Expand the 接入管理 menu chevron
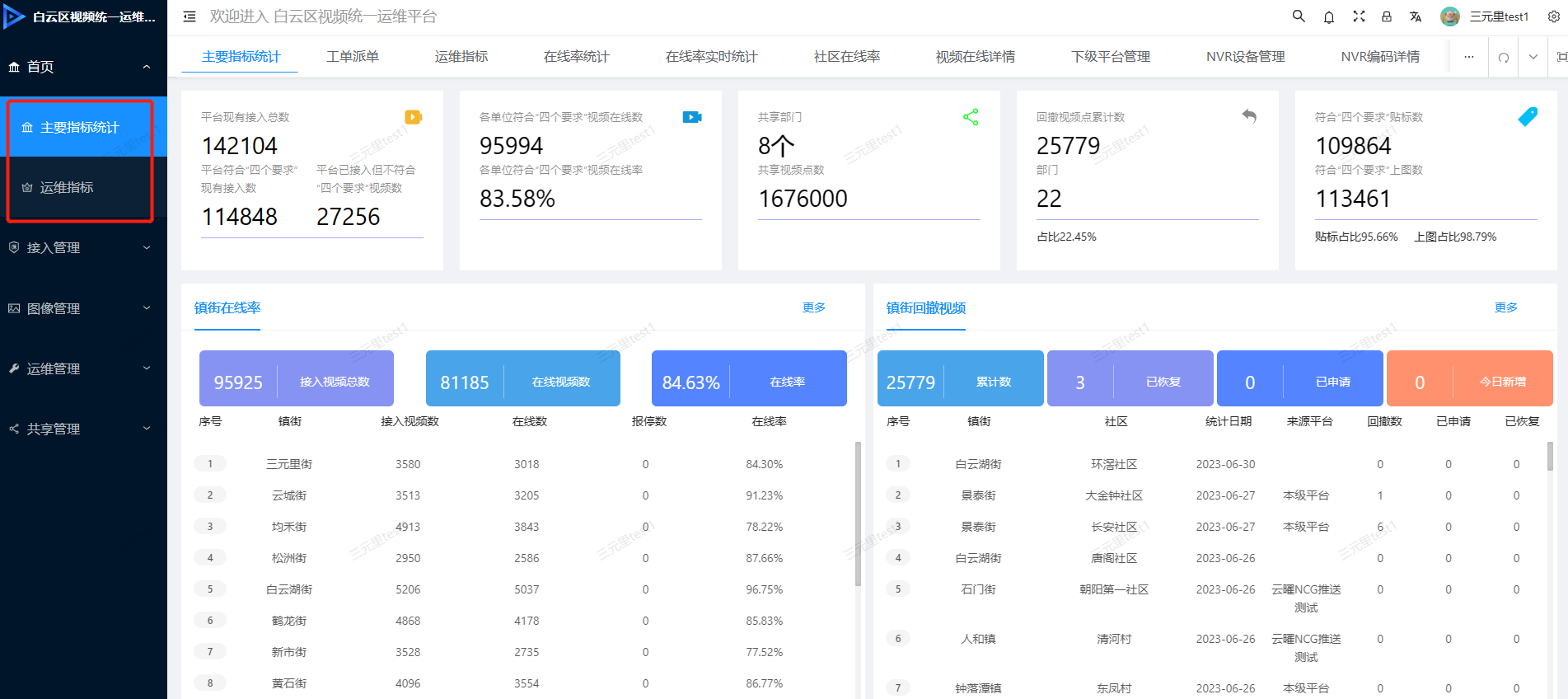Viewport: 1568px width, 699px height. point(147,247)
